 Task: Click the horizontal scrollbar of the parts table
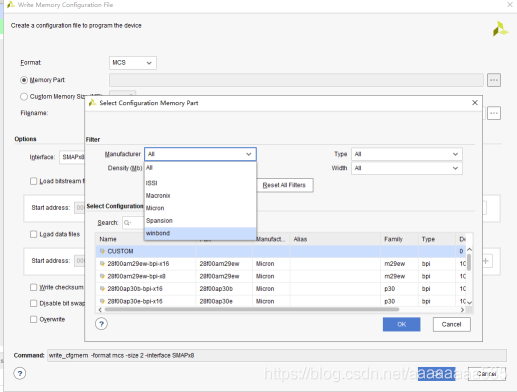(x=252, y=310)
